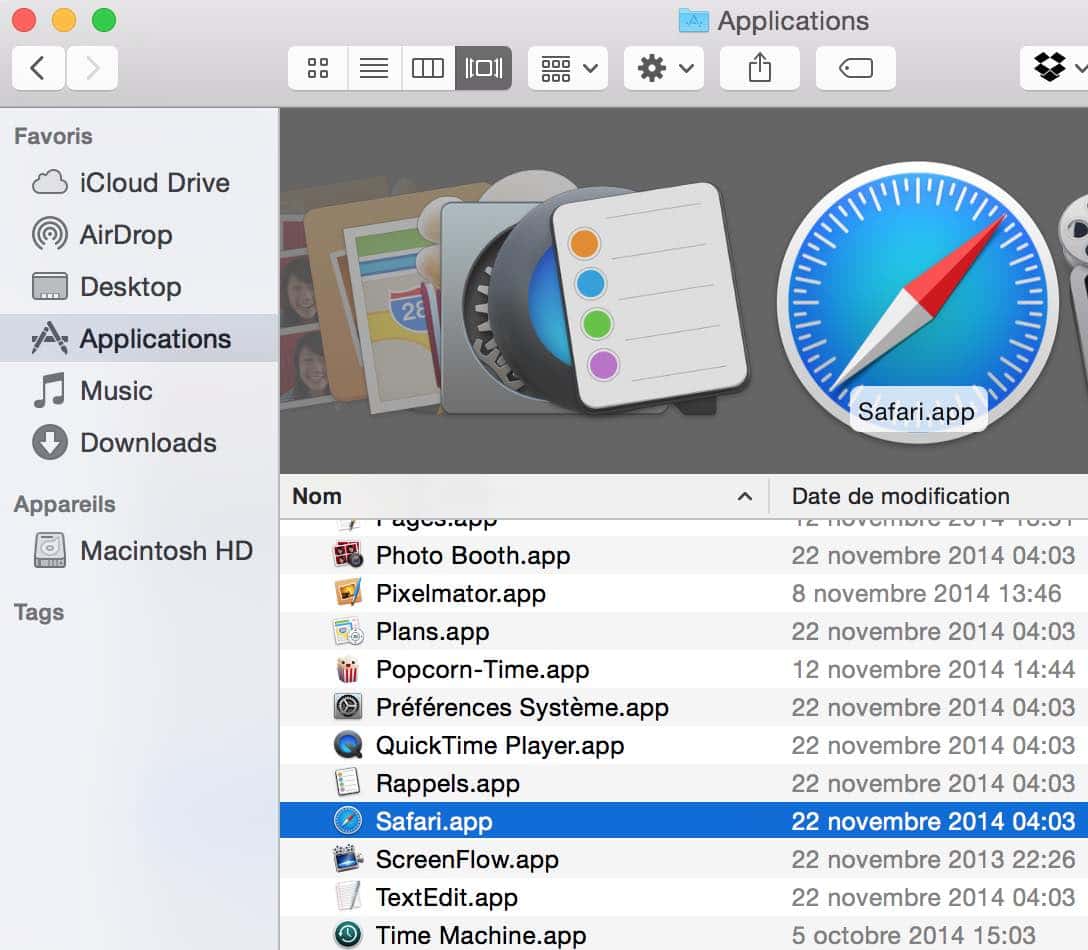The image size is (1088, 950).
Task: Click the AirDrop radar icon
Action: [x=50, y=235]
